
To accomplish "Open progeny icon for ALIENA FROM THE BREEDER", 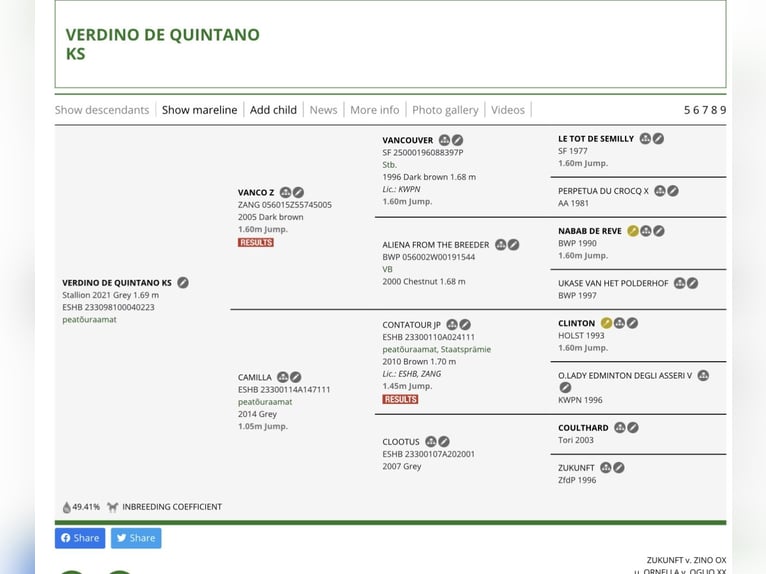I will coord(501,245).
